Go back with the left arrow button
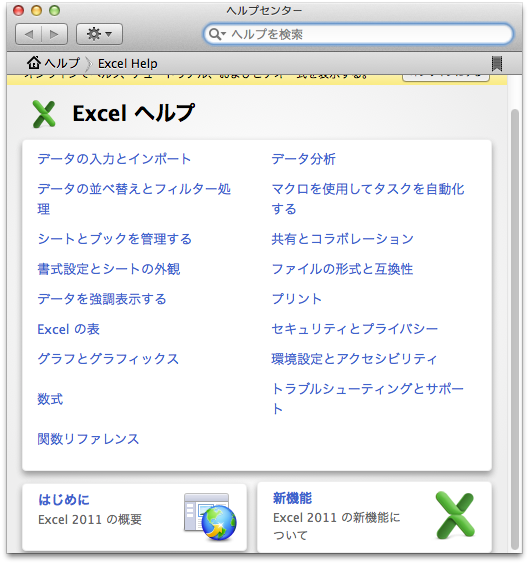 [29, 34]
